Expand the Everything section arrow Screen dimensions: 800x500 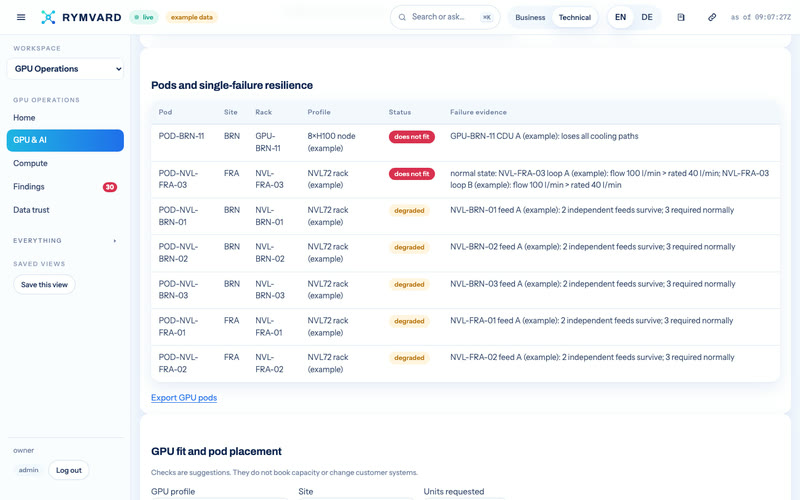click(x=115, y=241)
